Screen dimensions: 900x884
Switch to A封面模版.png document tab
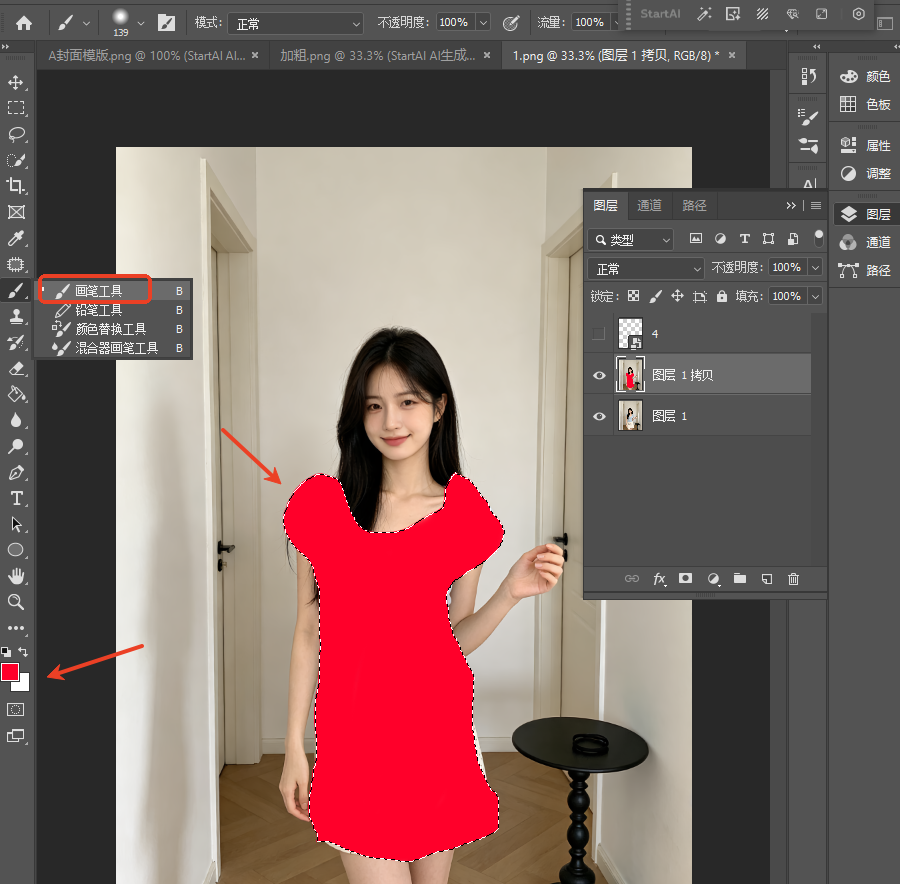(147, 55)
